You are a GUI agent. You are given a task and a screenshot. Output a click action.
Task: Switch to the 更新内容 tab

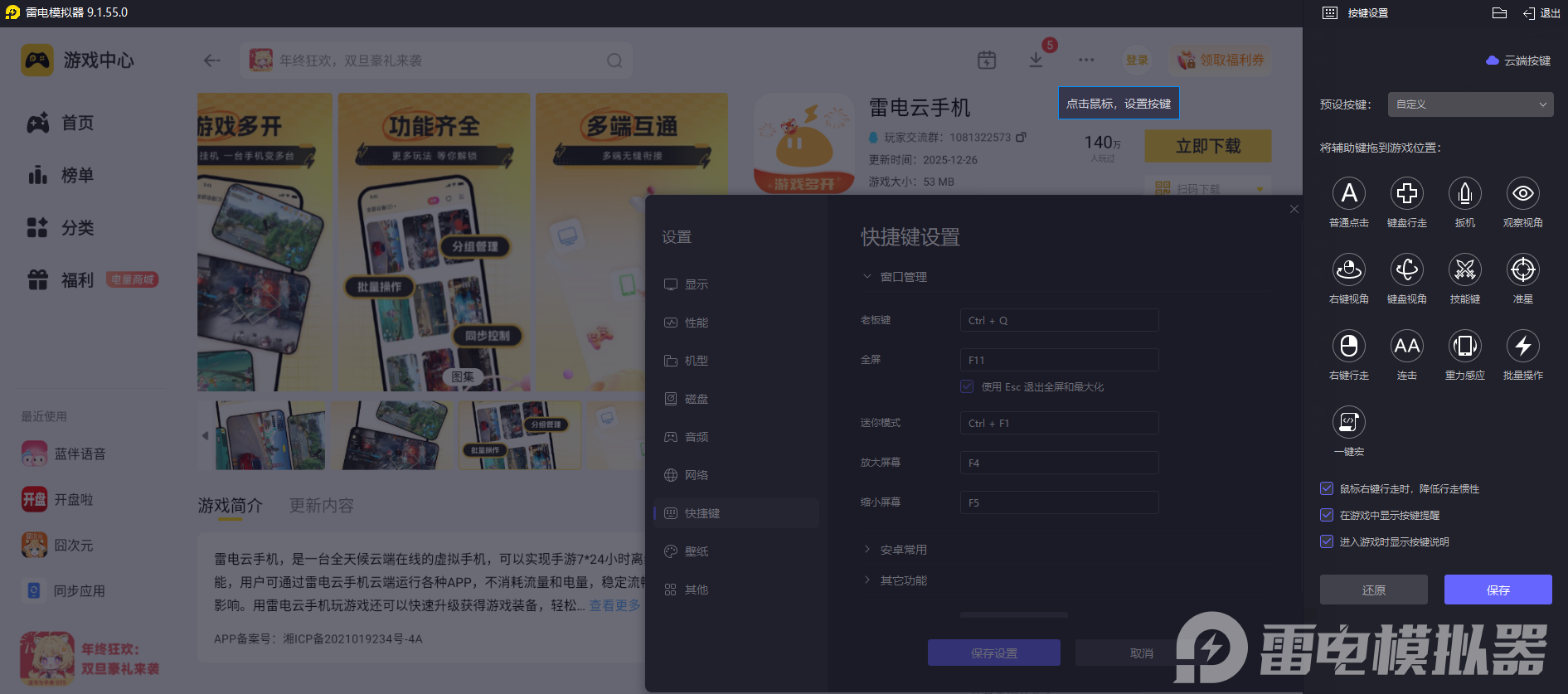(322, 506)
